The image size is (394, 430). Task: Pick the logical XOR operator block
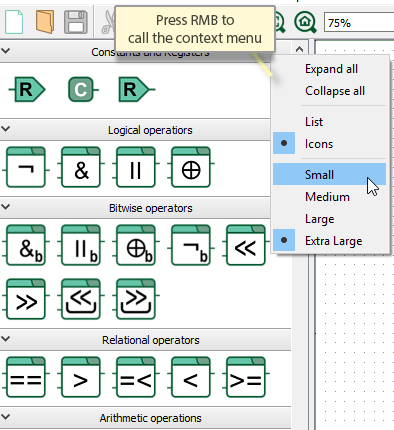(191, 167)
